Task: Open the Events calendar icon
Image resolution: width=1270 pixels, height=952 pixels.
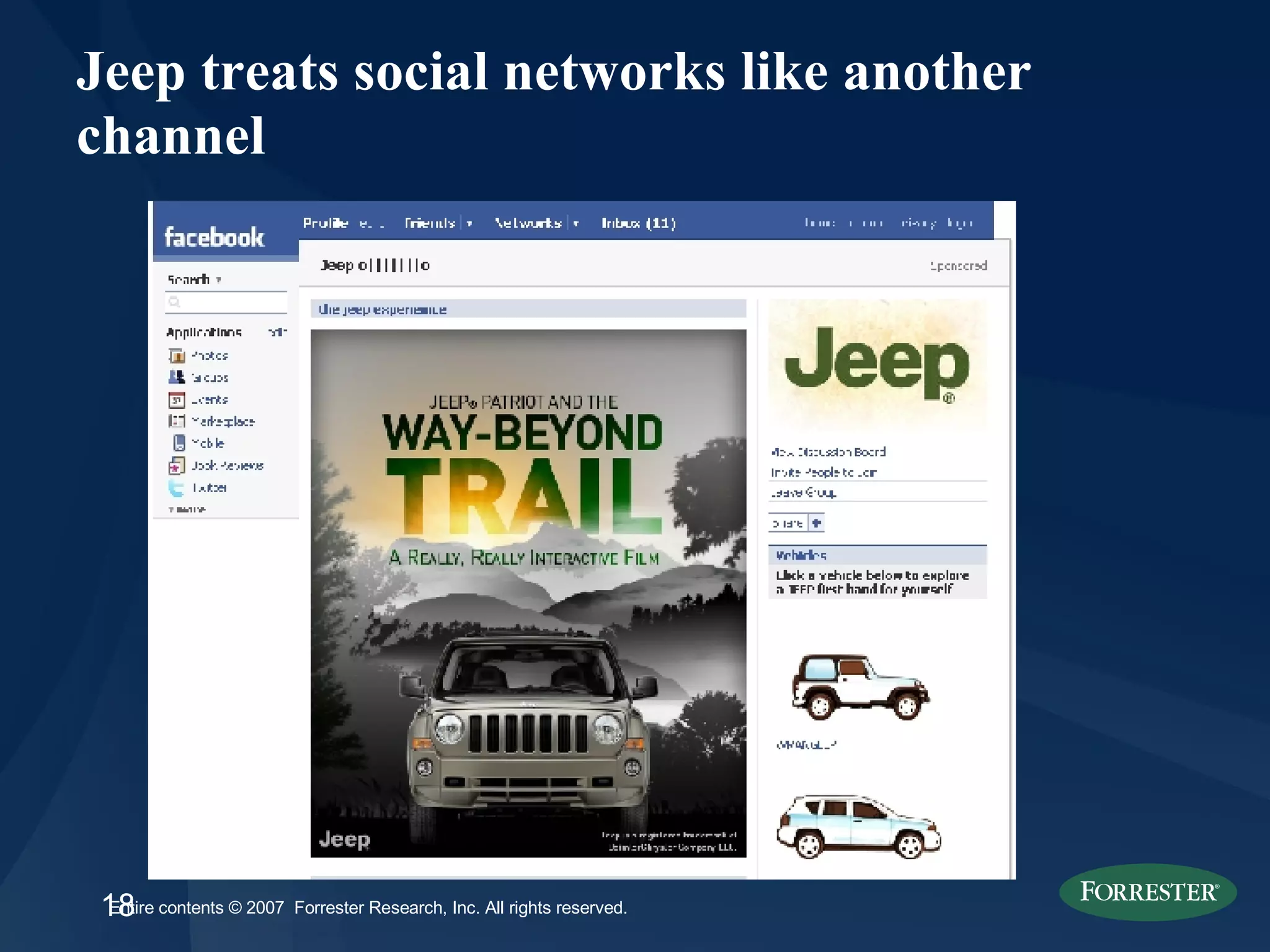Action: tap(177, 400)
